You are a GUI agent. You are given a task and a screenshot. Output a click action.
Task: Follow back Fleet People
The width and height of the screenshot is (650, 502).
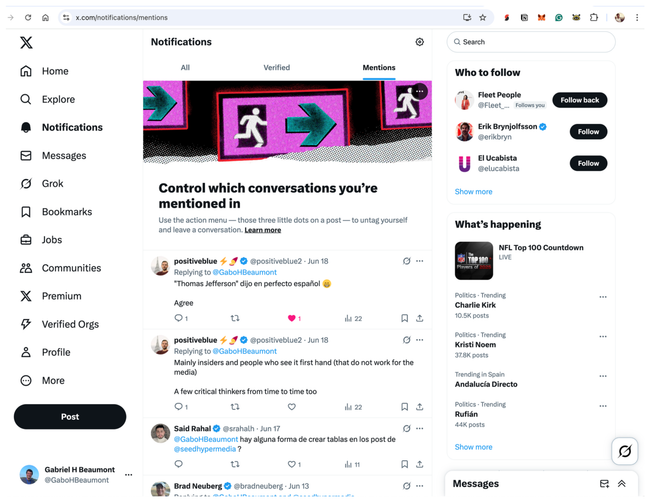point(580,100)
